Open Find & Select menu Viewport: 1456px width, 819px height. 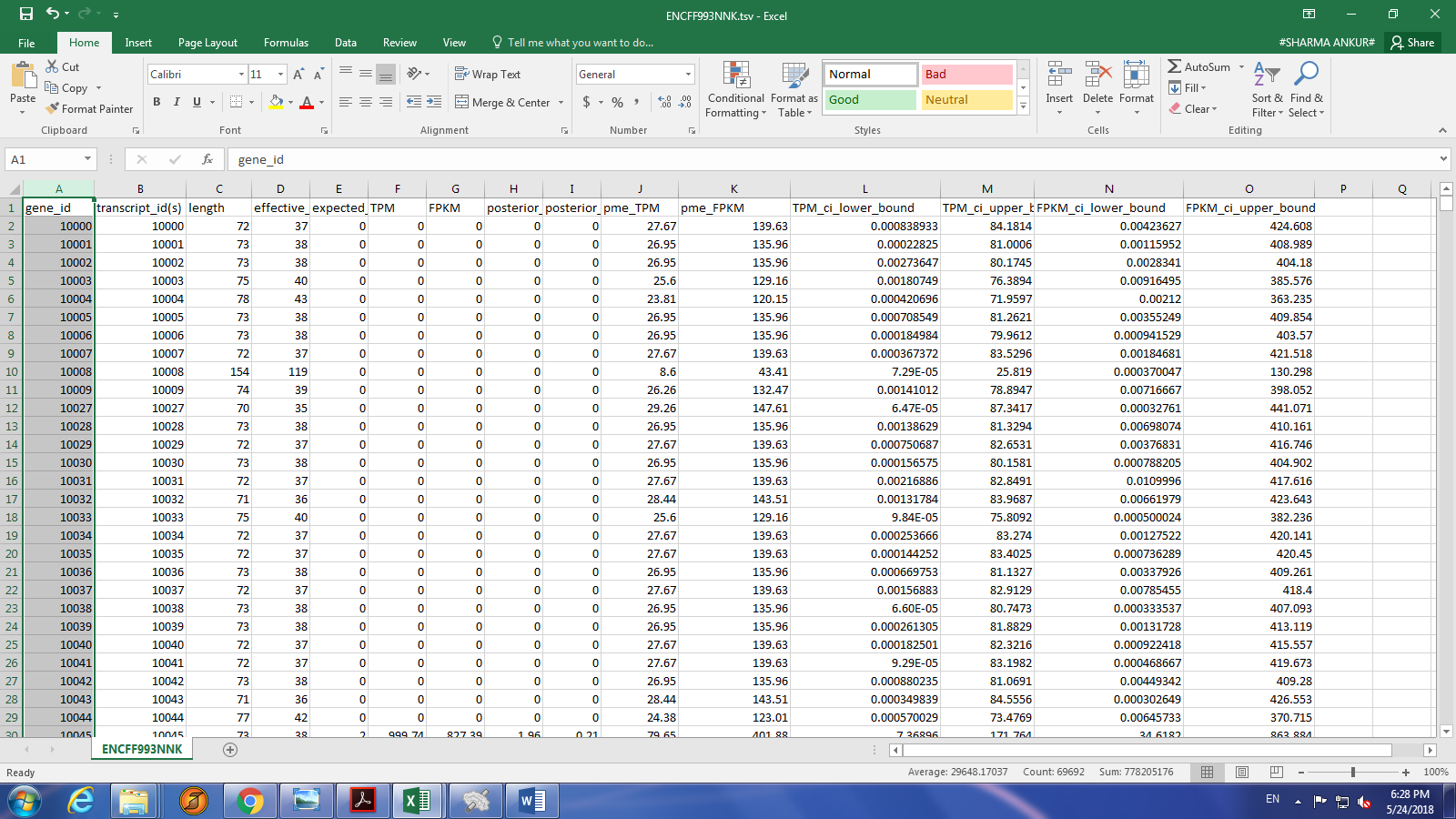pyautogui.click(x=1307, y=89)
